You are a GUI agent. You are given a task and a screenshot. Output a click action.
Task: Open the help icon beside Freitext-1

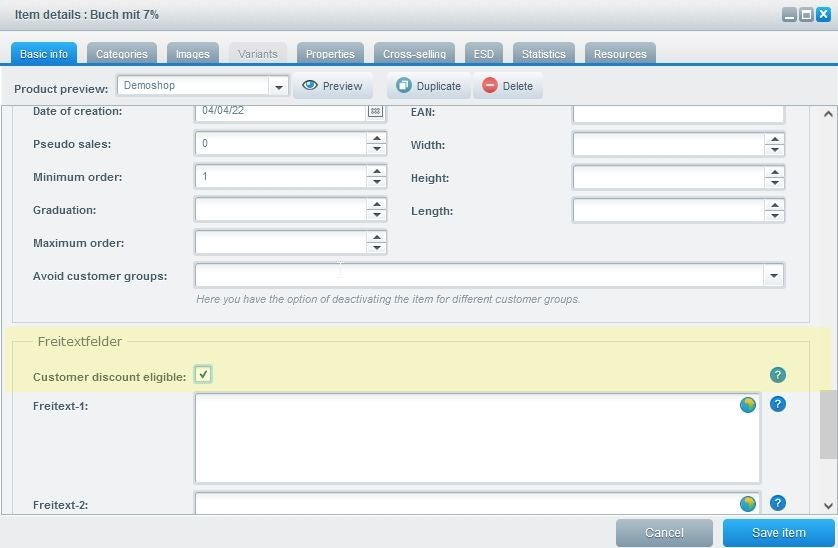coord(778,404)
